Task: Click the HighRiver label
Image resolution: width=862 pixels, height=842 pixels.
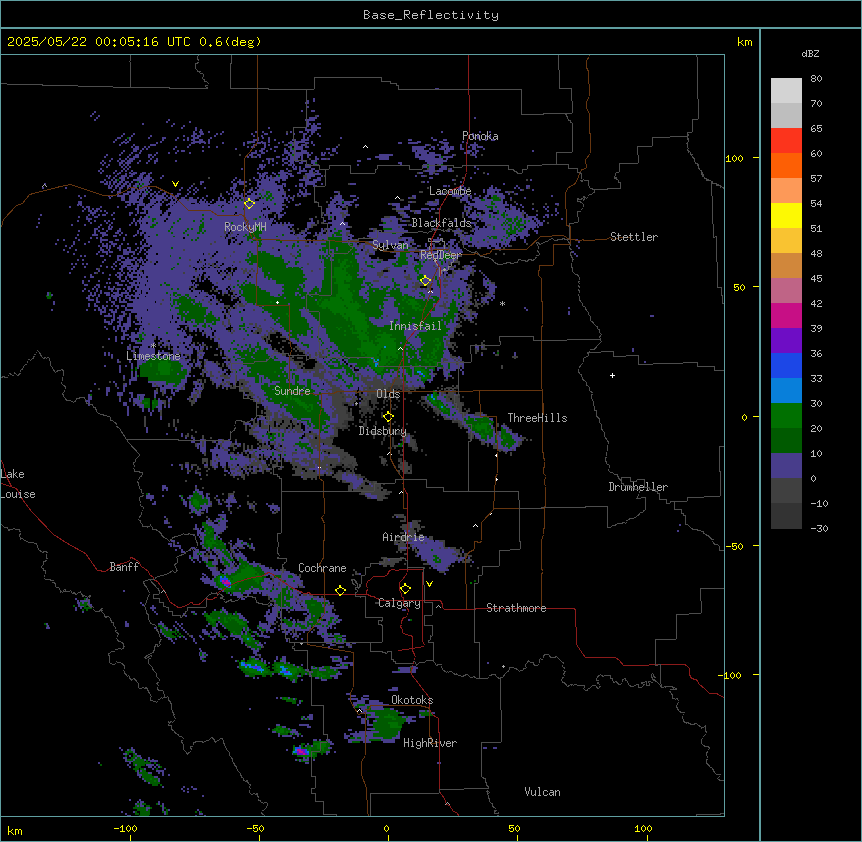Action: (430, 743)
